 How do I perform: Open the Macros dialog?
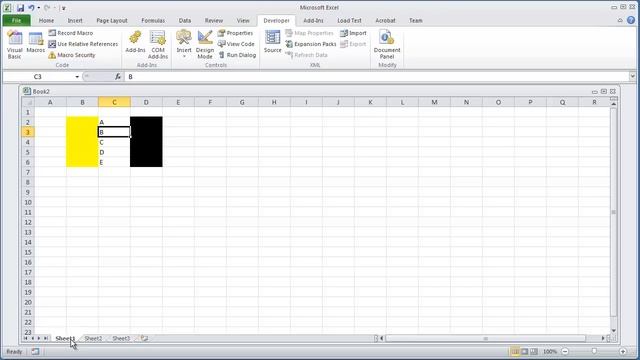click(x=36, y=42)
